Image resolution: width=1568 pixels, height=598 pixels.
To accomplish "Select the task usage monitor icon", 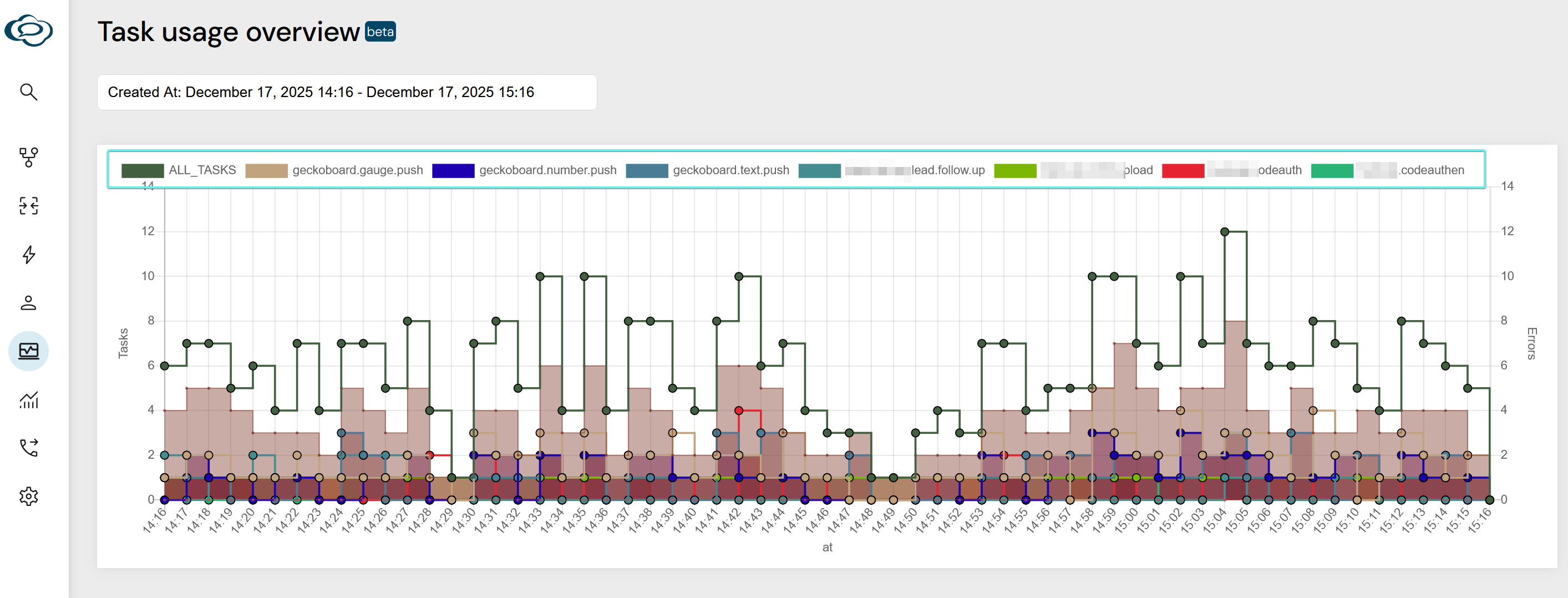I will point(29,351).
